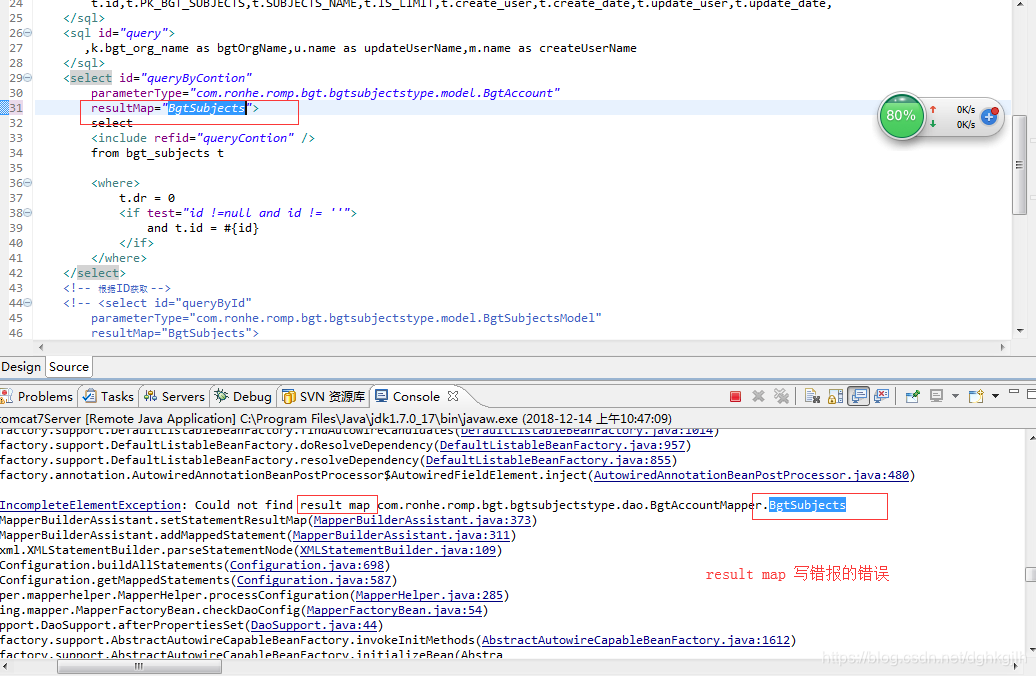The image size is (1036, 676).
Task: Collapse the where block at line 36
Action: click(28, 183)
